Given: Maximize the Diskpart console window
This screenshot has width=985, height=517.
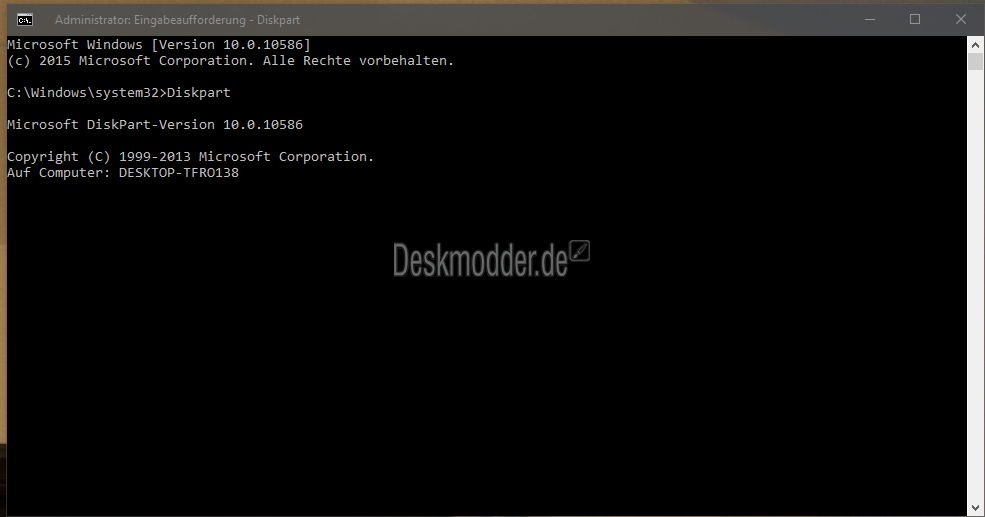Looking at the screenshot, I should [x=914, y=19].
